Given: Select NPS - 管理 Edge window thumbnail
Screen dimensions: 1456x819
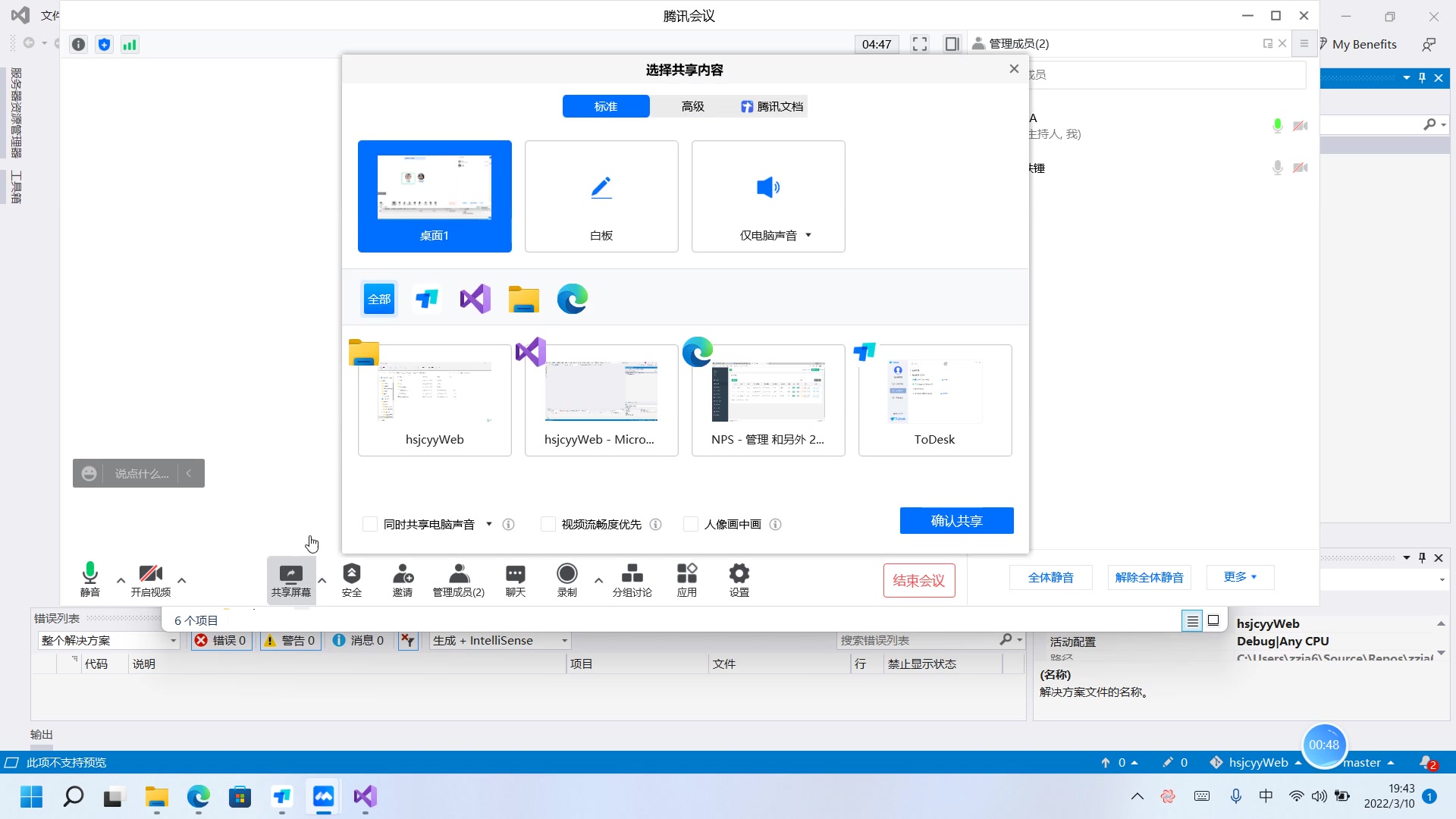Looking at the screenshot, I should (768, 400).
